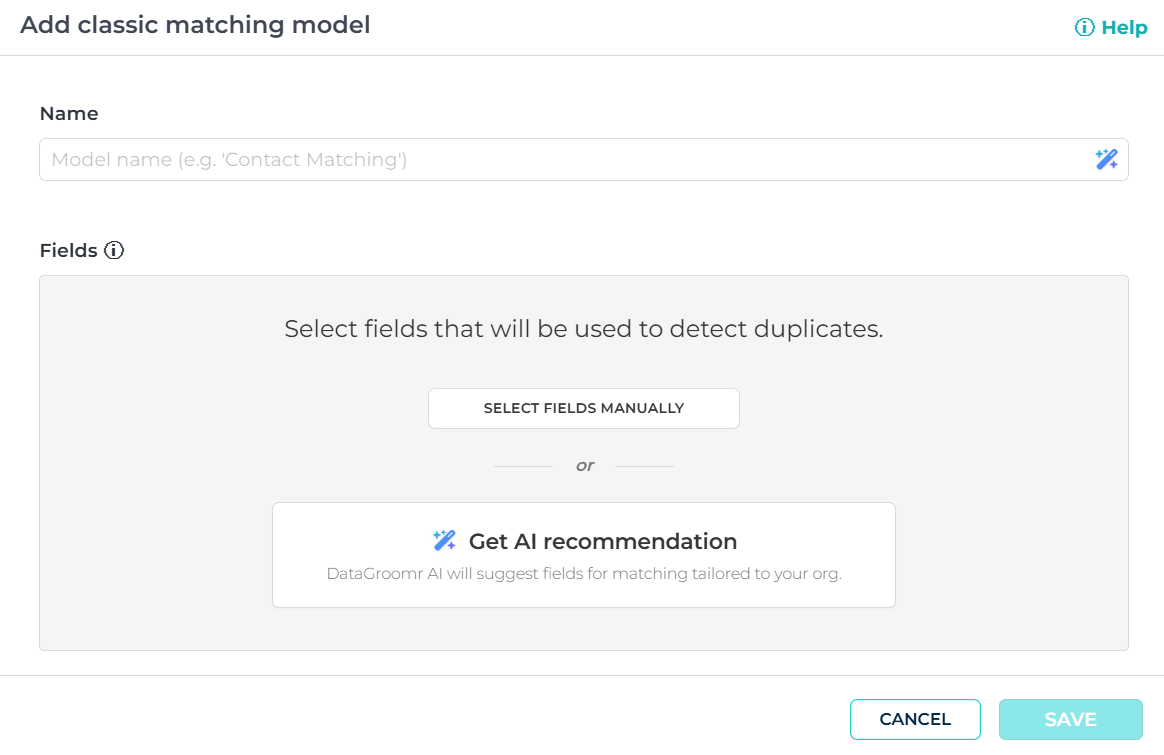Screen dimensions: 1164x755
Task: Open the Help link
Action: point(1123,27)
